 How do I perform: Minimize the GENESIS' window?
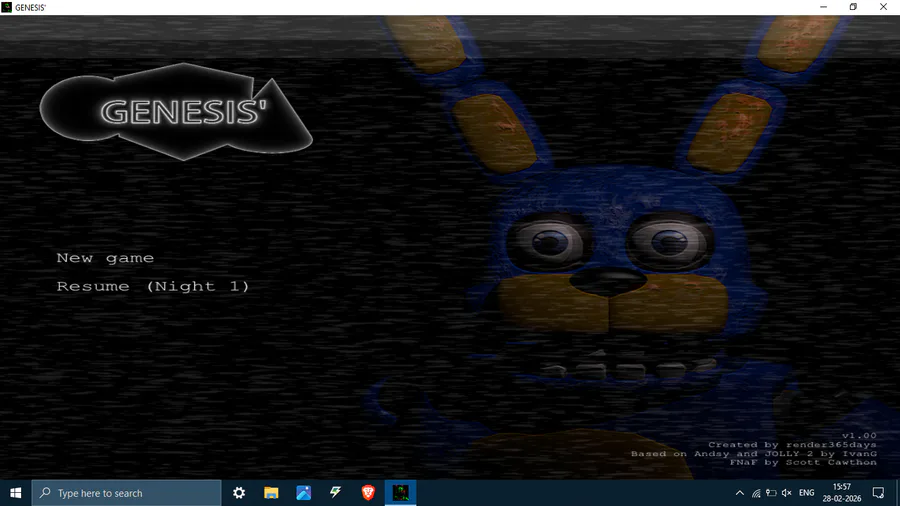click(x=824, y=7)
